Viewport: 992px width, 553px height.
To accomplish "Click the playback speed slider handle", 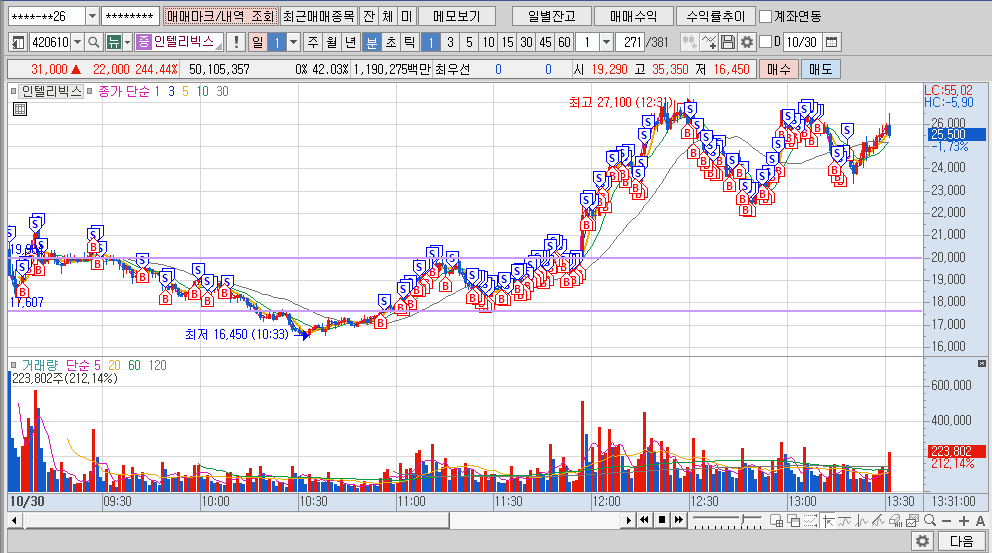I will [x=740, y=520].
